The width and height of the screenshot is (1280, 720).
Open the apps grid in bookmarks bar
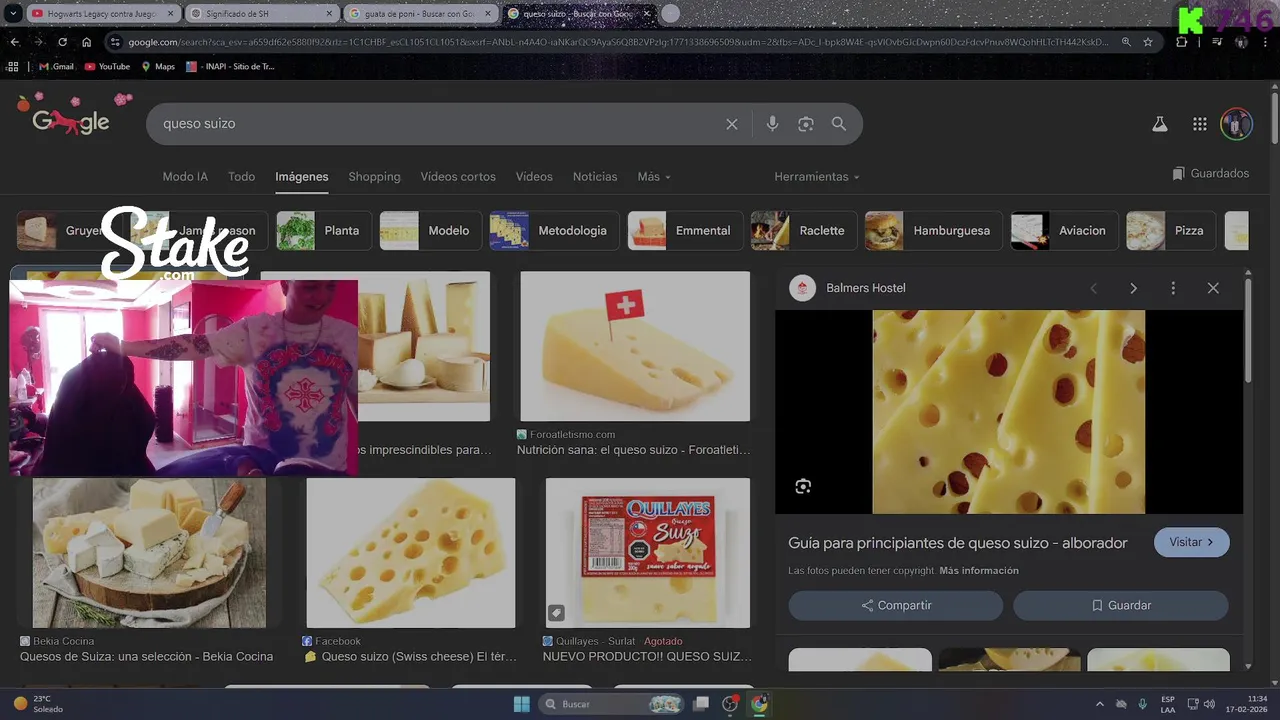click(x=13, y=66)
